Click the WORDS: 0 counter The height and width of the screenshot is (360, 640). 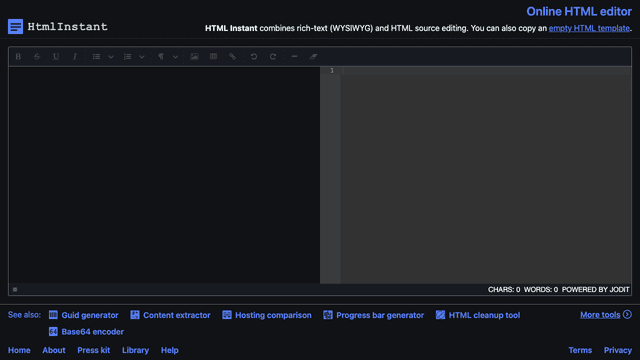540,289
